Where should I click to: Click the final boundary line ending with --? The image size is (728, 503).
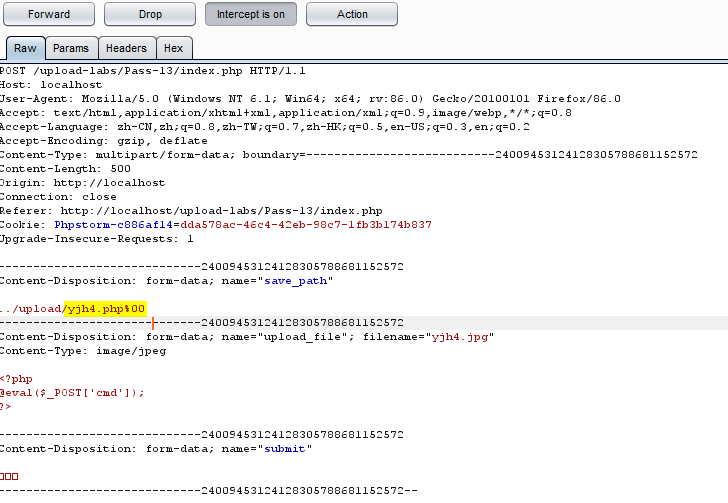(208, 490)
